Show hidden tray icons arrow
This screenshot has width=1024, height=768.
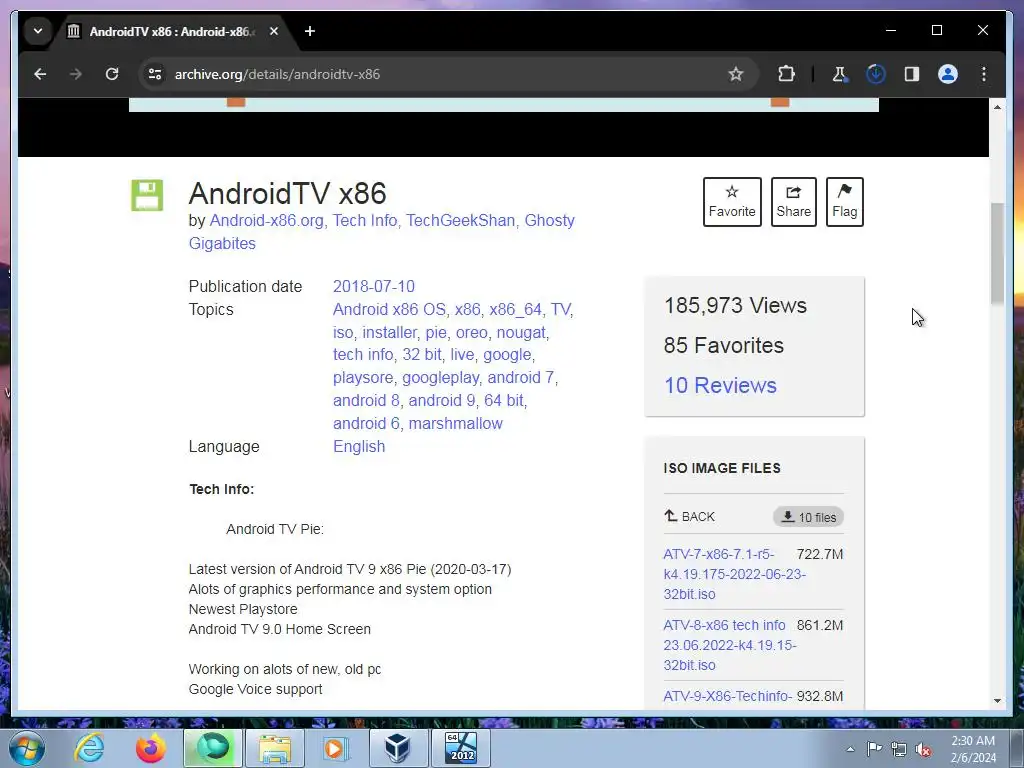[x=850, y=749]
